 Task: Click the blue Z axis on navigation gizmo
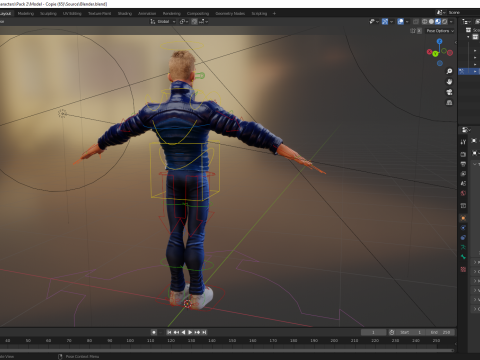[x=440, y=41]
